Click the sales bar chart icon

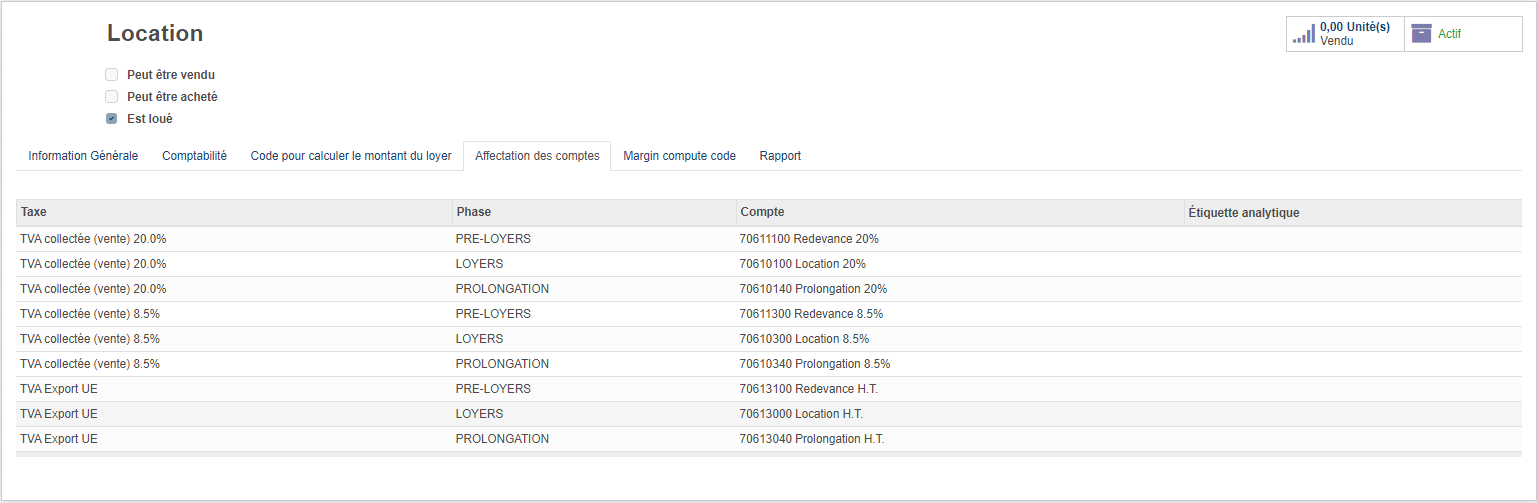coord(1303,34)
